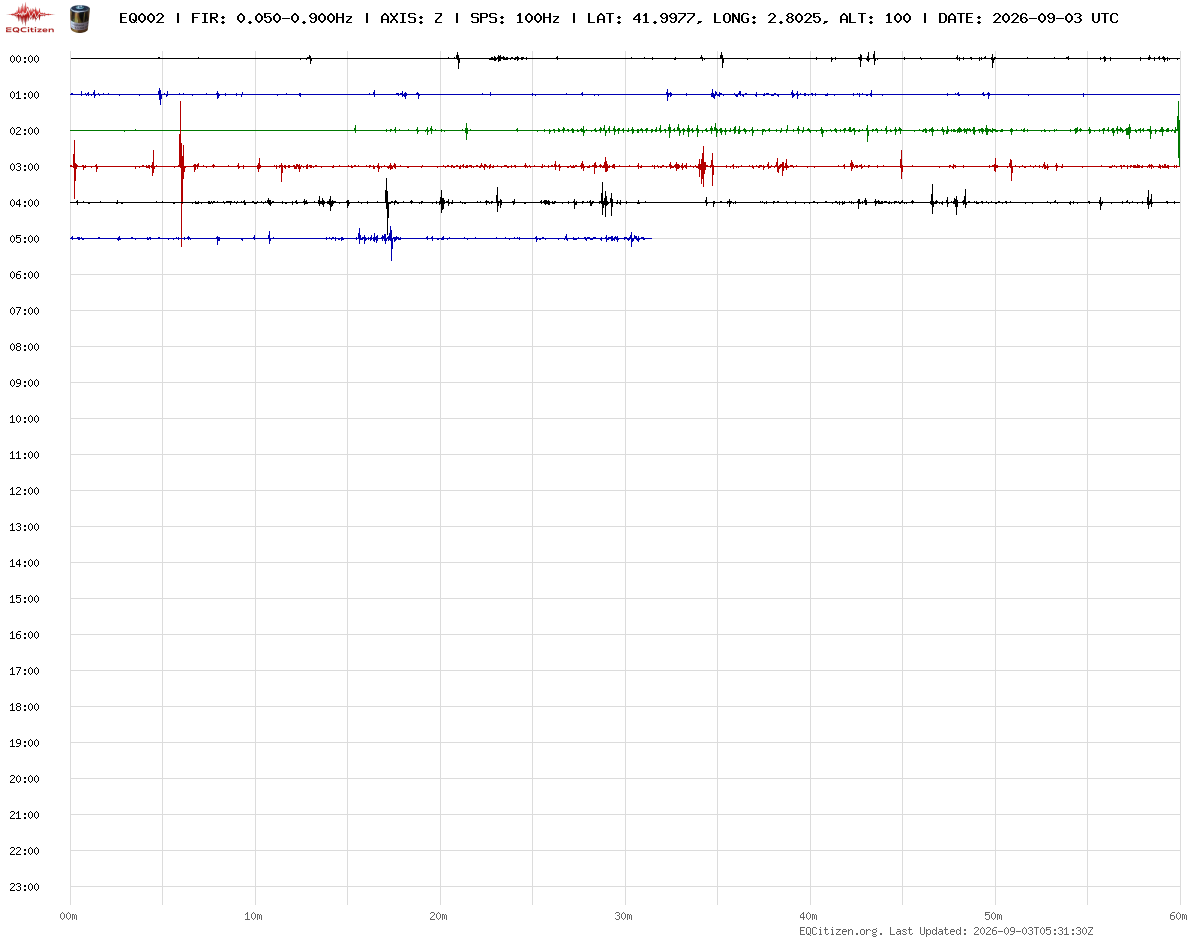Select the 23:00 hour row label
Image resolution: width=1200 pixels, height=940 pixels.
(x=23, y=887)
